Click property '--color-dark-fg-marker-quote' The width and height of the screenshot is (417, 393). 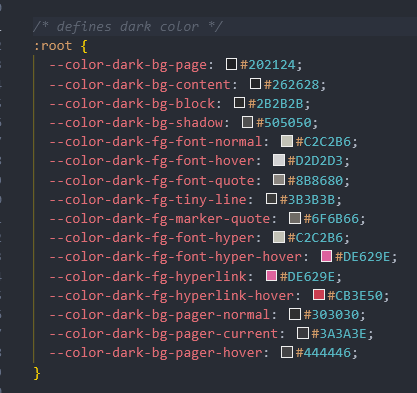click(160, 219)
